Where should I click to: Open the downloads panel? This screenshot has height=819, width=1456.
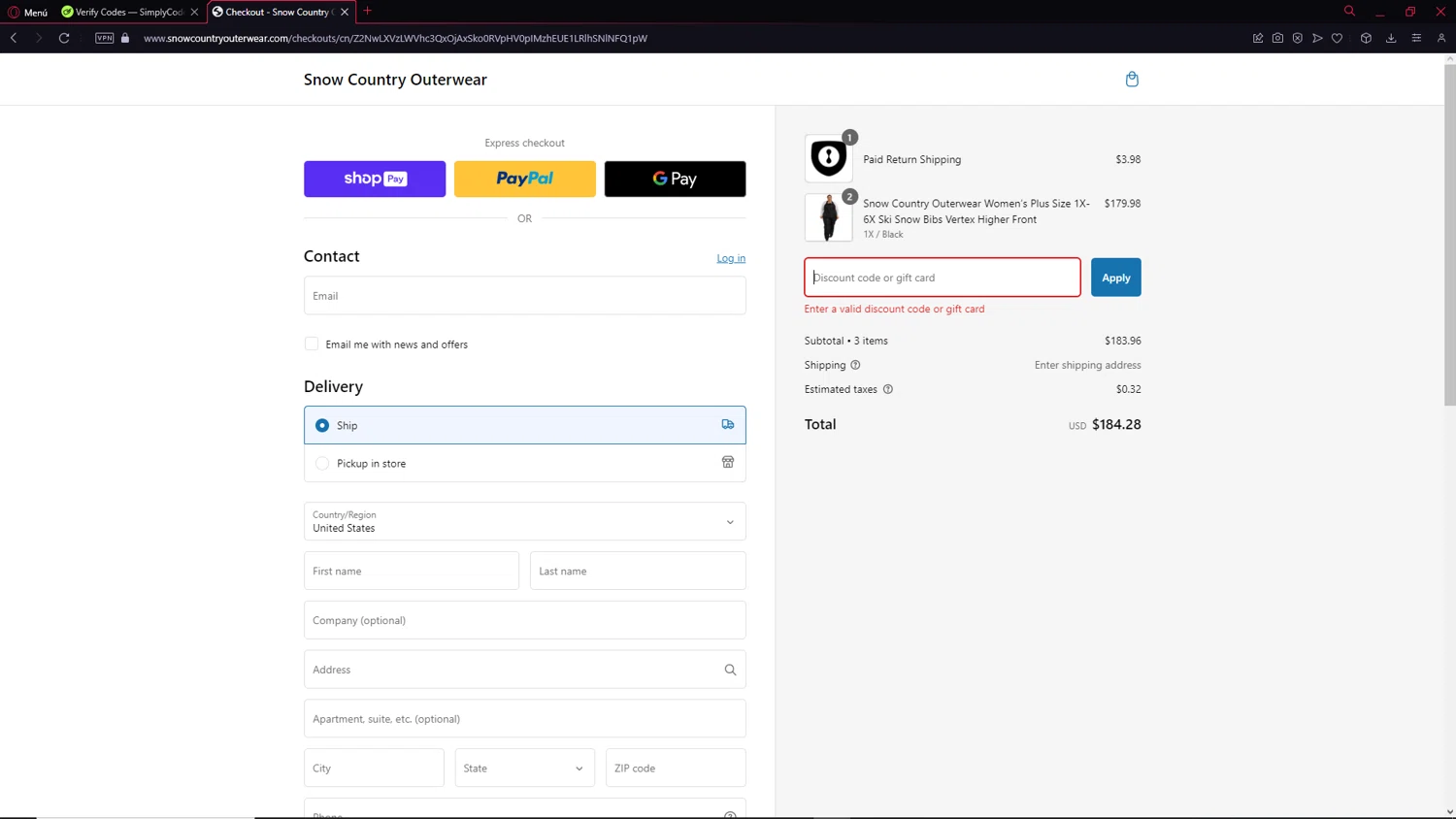point(1391,38)
